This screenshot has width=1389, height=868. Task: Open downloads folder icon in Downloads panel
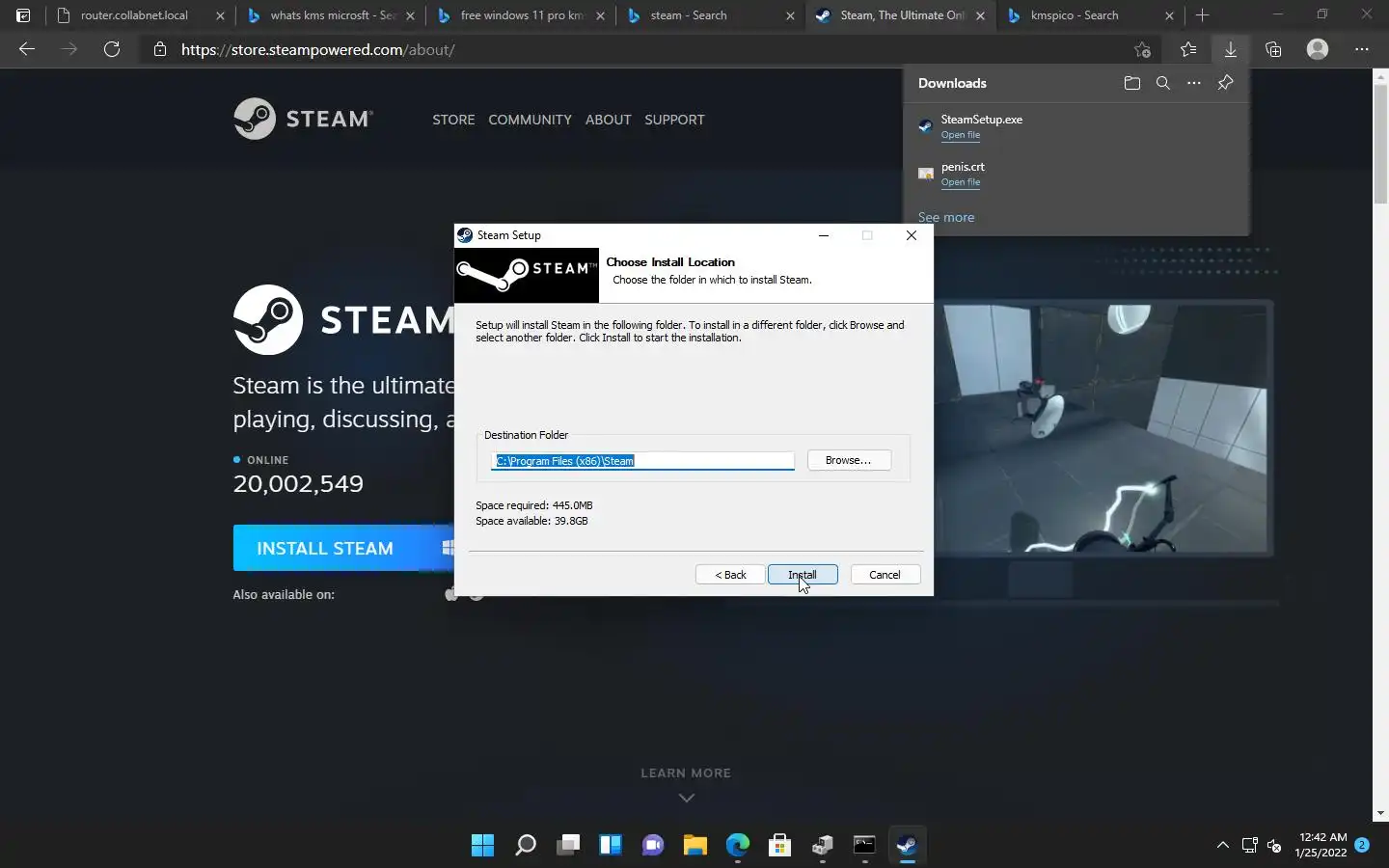[x=1132, y=83]
